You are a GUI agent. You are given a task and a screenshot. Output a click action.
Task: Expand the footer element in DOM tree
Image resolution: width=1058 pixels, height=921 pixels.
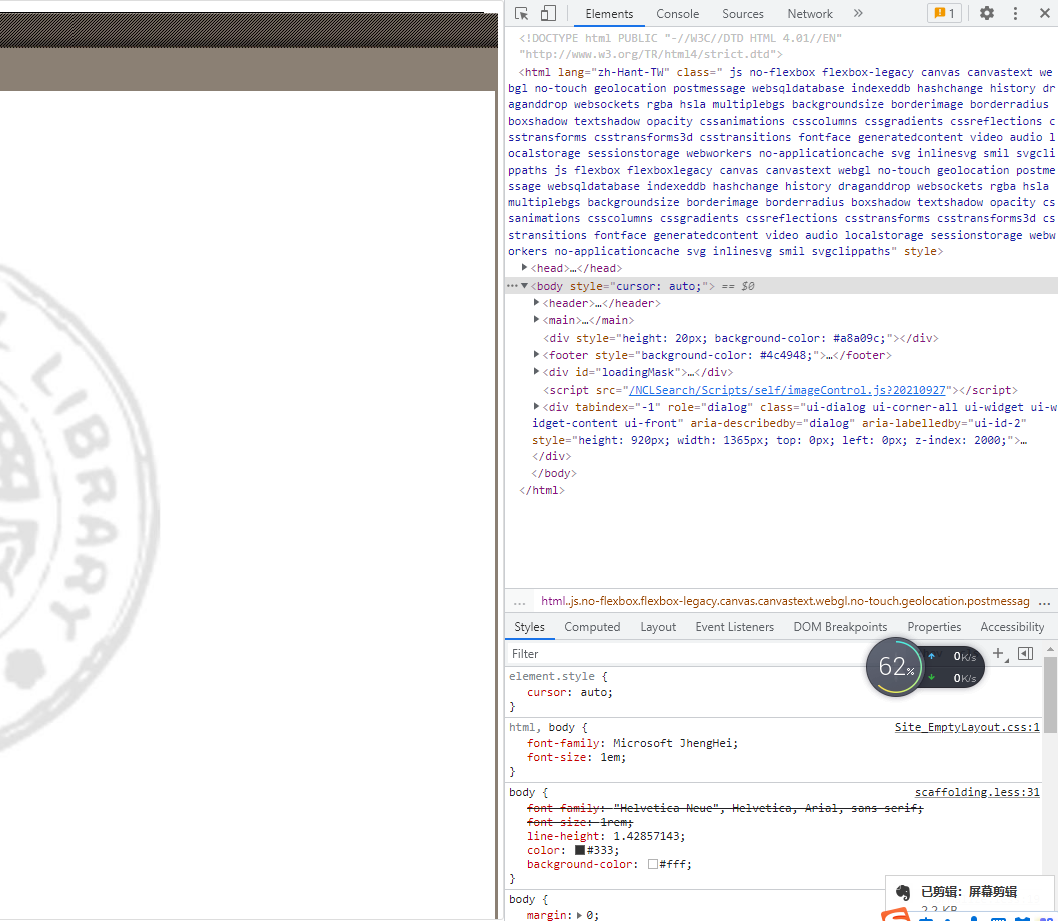tap(537, 355)
